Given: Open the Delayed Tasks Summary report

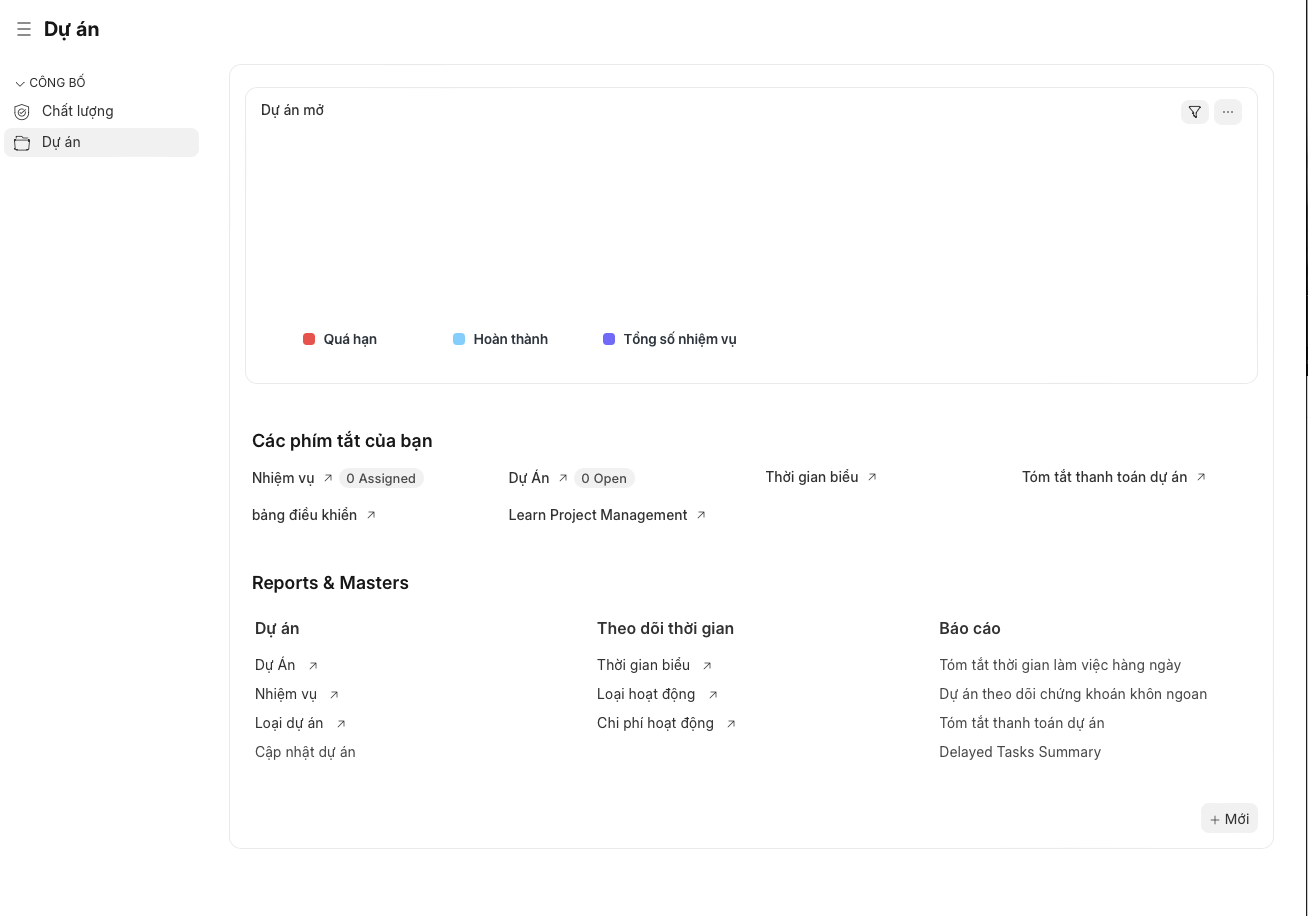Looking at the screenshot, I should [1019, 751].
